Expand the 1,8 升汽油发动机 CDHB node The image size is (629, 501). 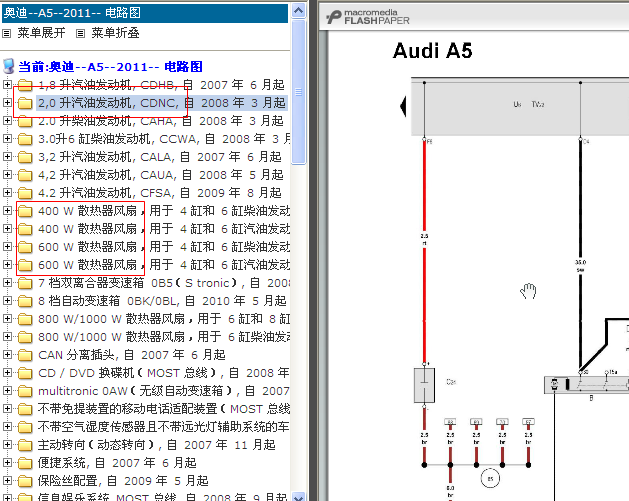tap(7, 85)
